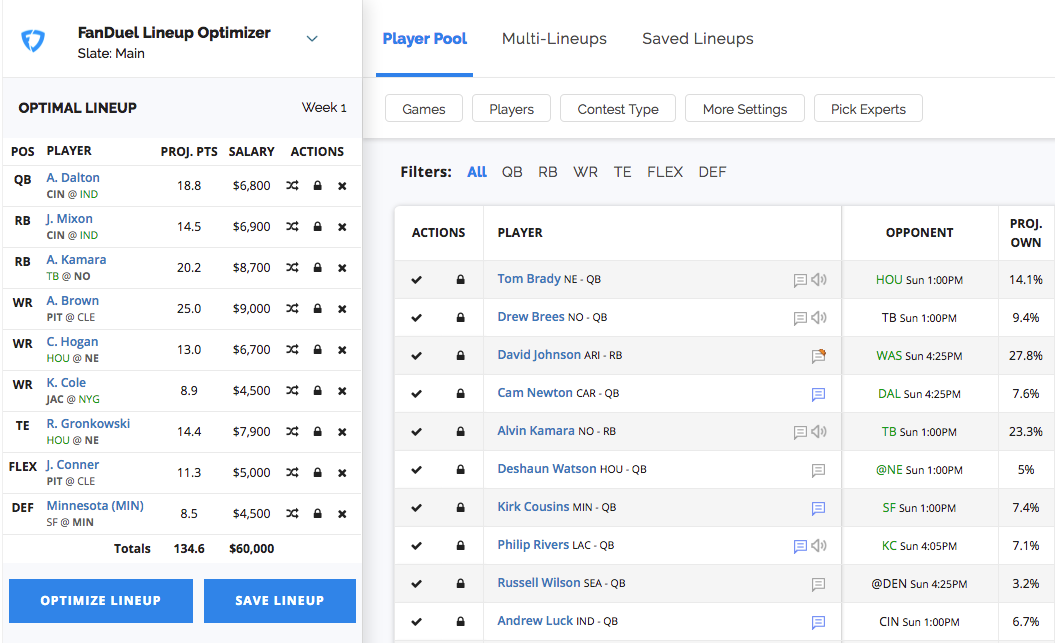
Task: Open A. Dalton player link in lineup
Action: coord(73,178)
